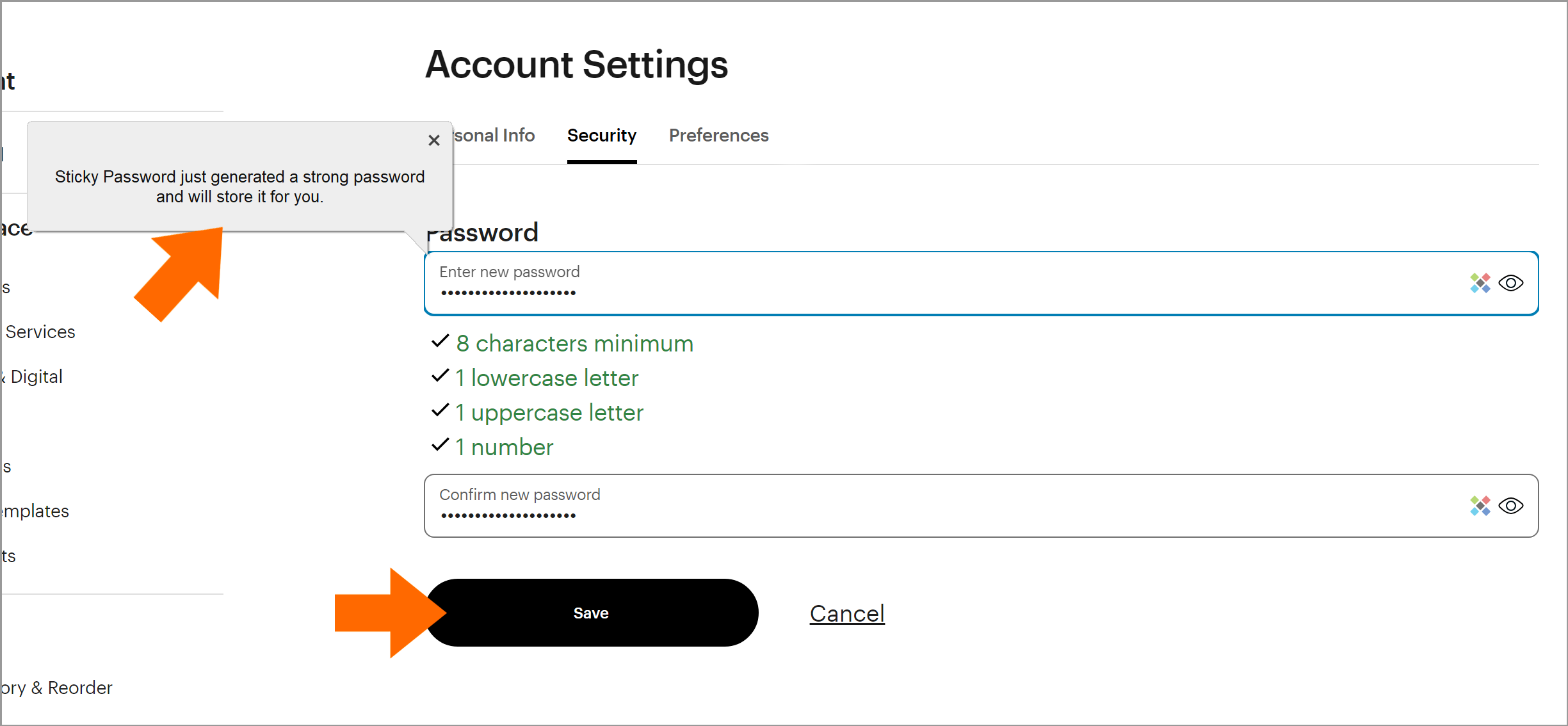
Task: Open the Preferences tab
Action: (719, 136)
